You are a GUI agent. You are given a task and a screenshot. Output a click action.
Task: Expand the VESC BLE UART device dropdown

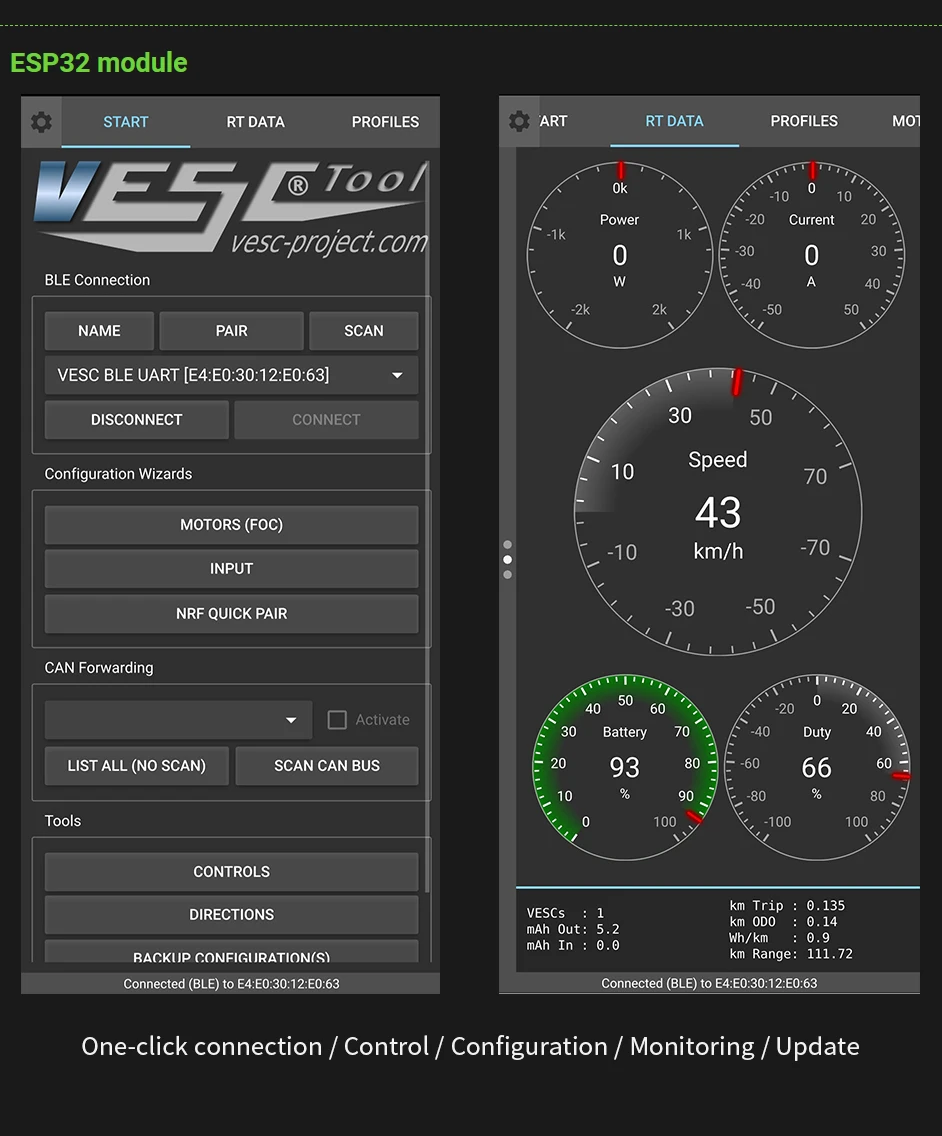click(x=231, y=375)
